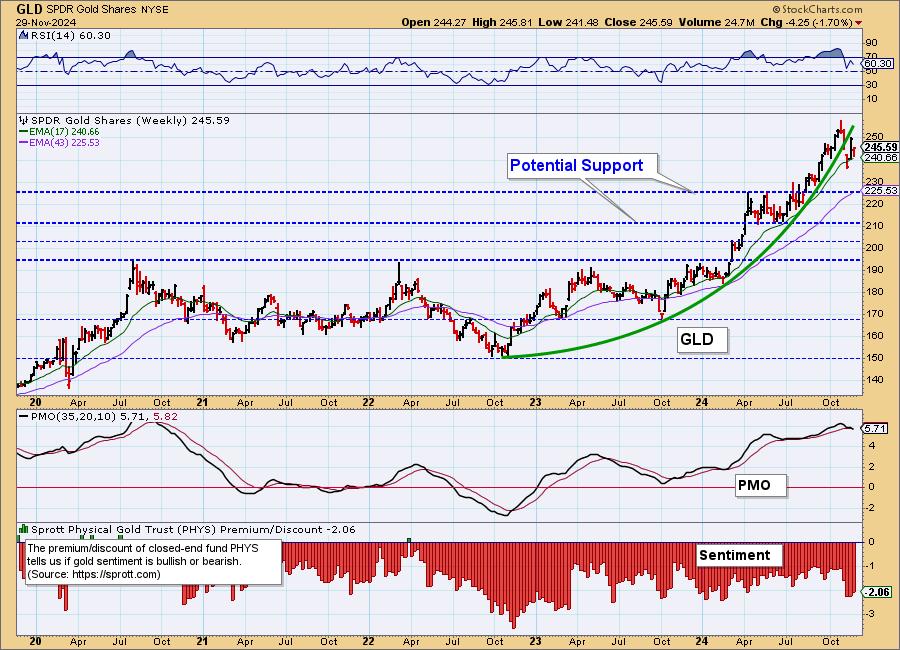Viewport: 900px width, 650px height.
Task: Click the SPDR Gold Shares candlestick legend icon
Action: coord(24,121)
